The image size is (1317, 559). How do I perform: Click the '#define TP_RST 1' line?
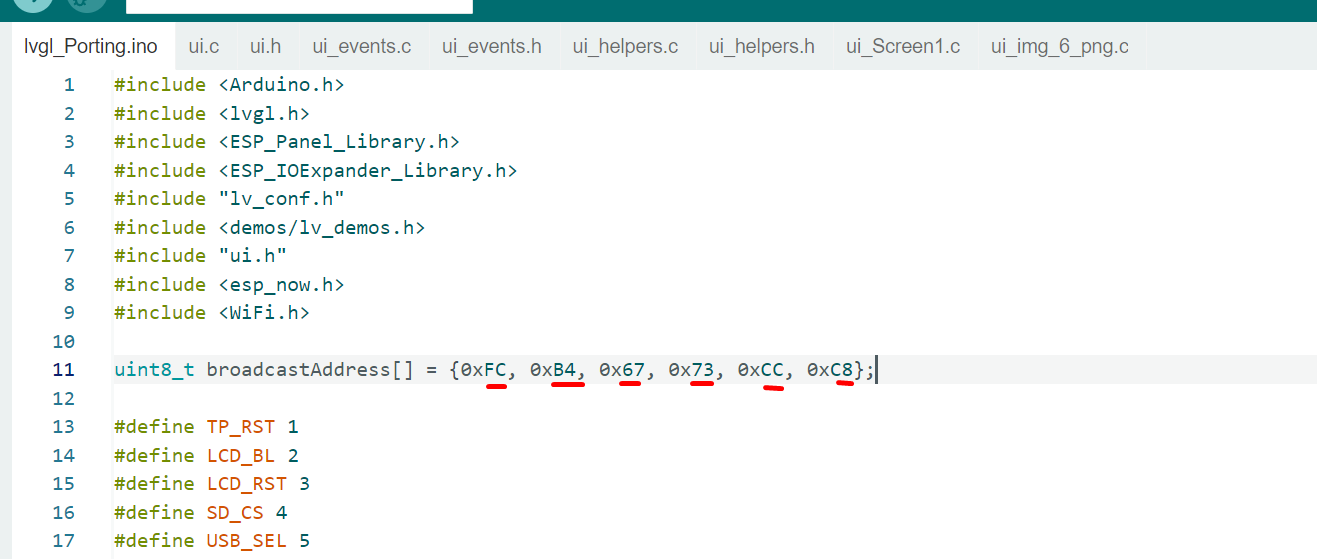click(x=206, y=427)
